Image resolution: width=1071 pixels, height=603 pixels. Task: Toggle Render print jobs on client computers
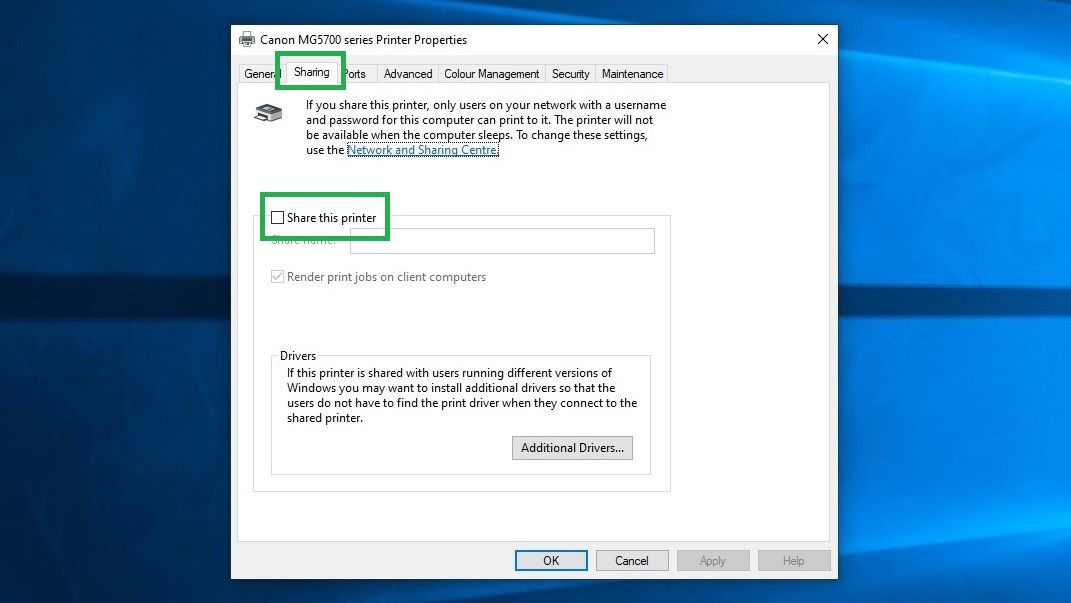277,277
